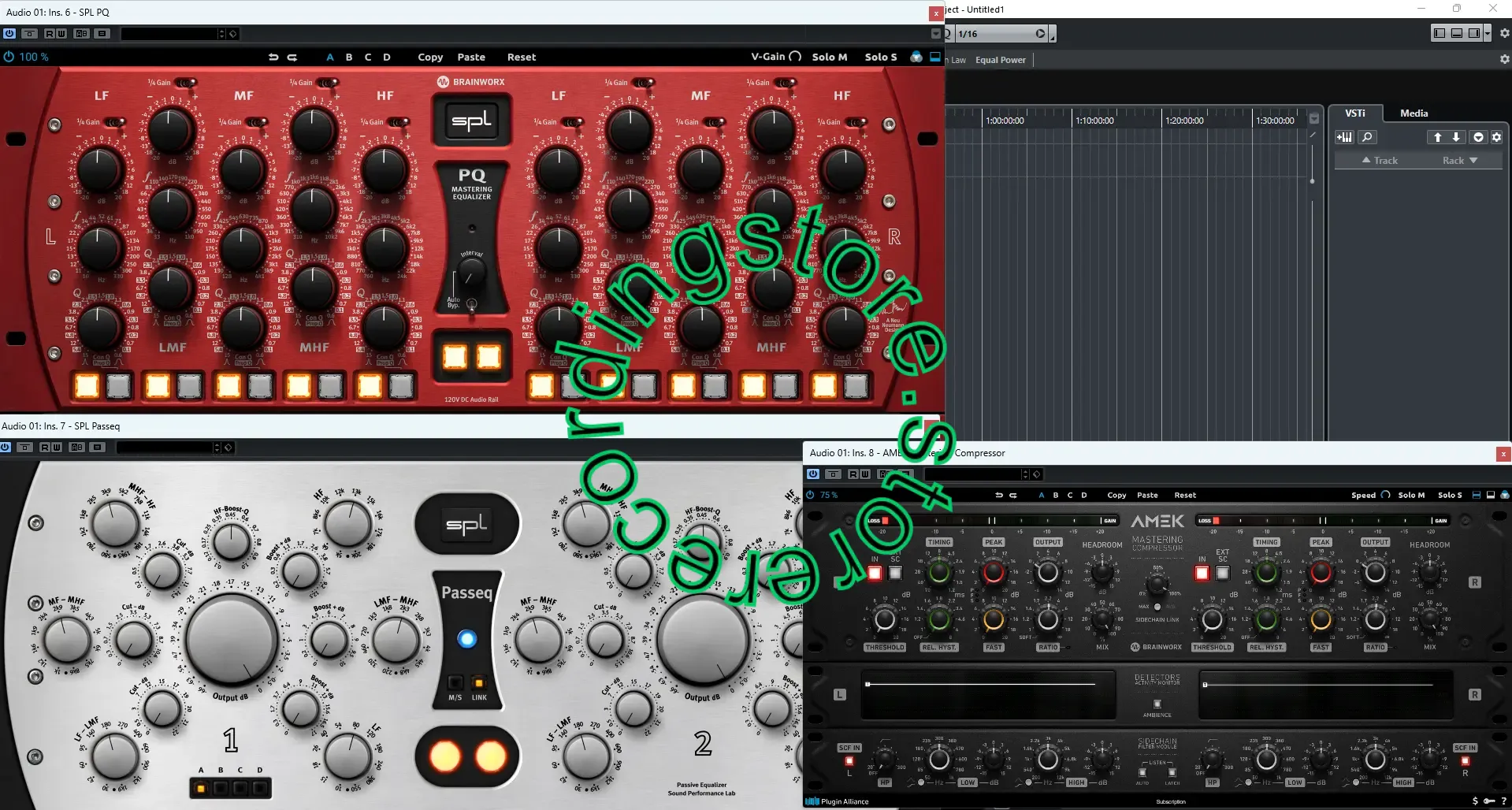Toggle the LINK switch on SPL Passeq
1512x810 pixels.
[x=478, y=682]
